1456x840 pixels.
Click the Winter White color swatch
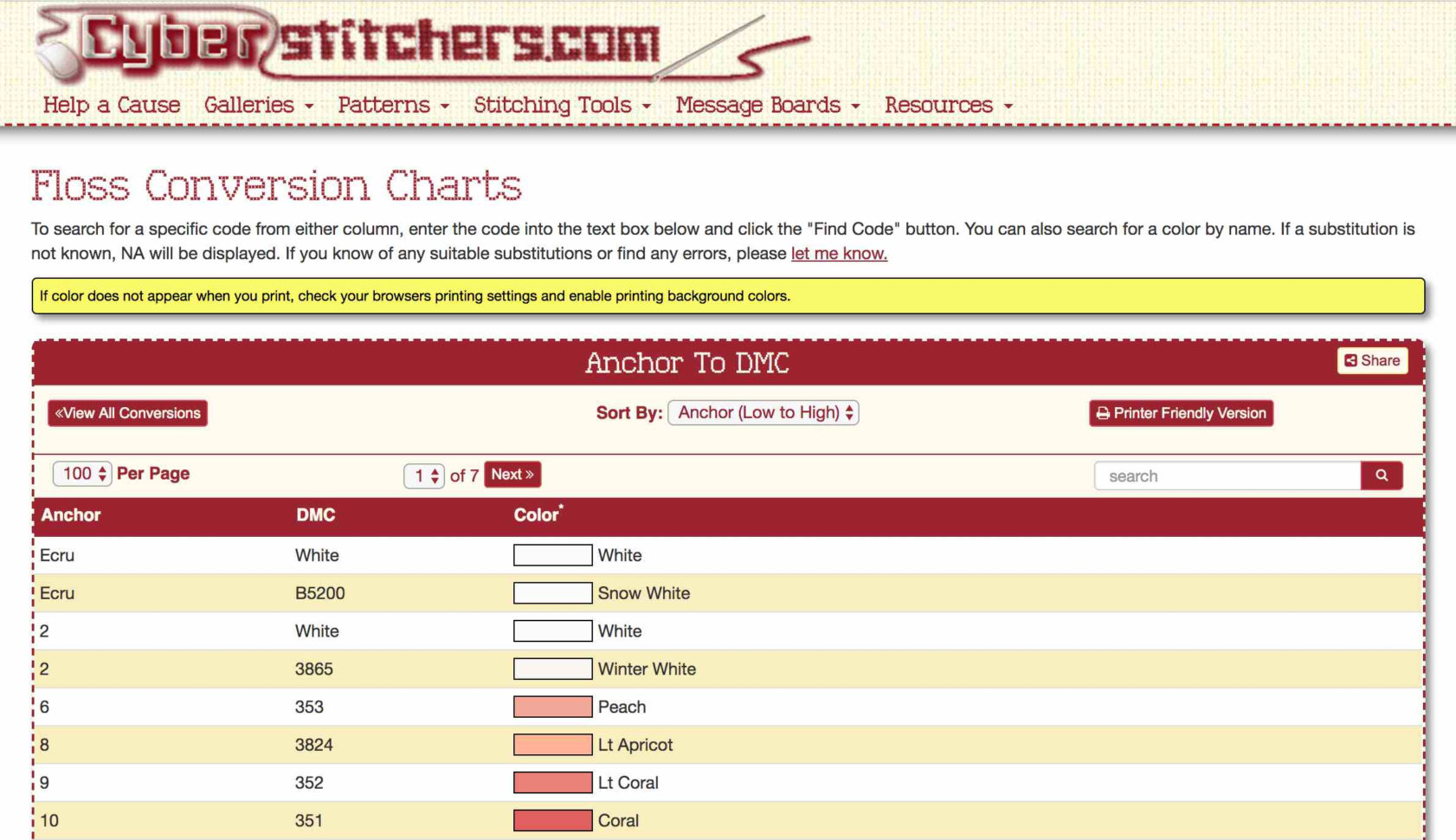[552, 669]
